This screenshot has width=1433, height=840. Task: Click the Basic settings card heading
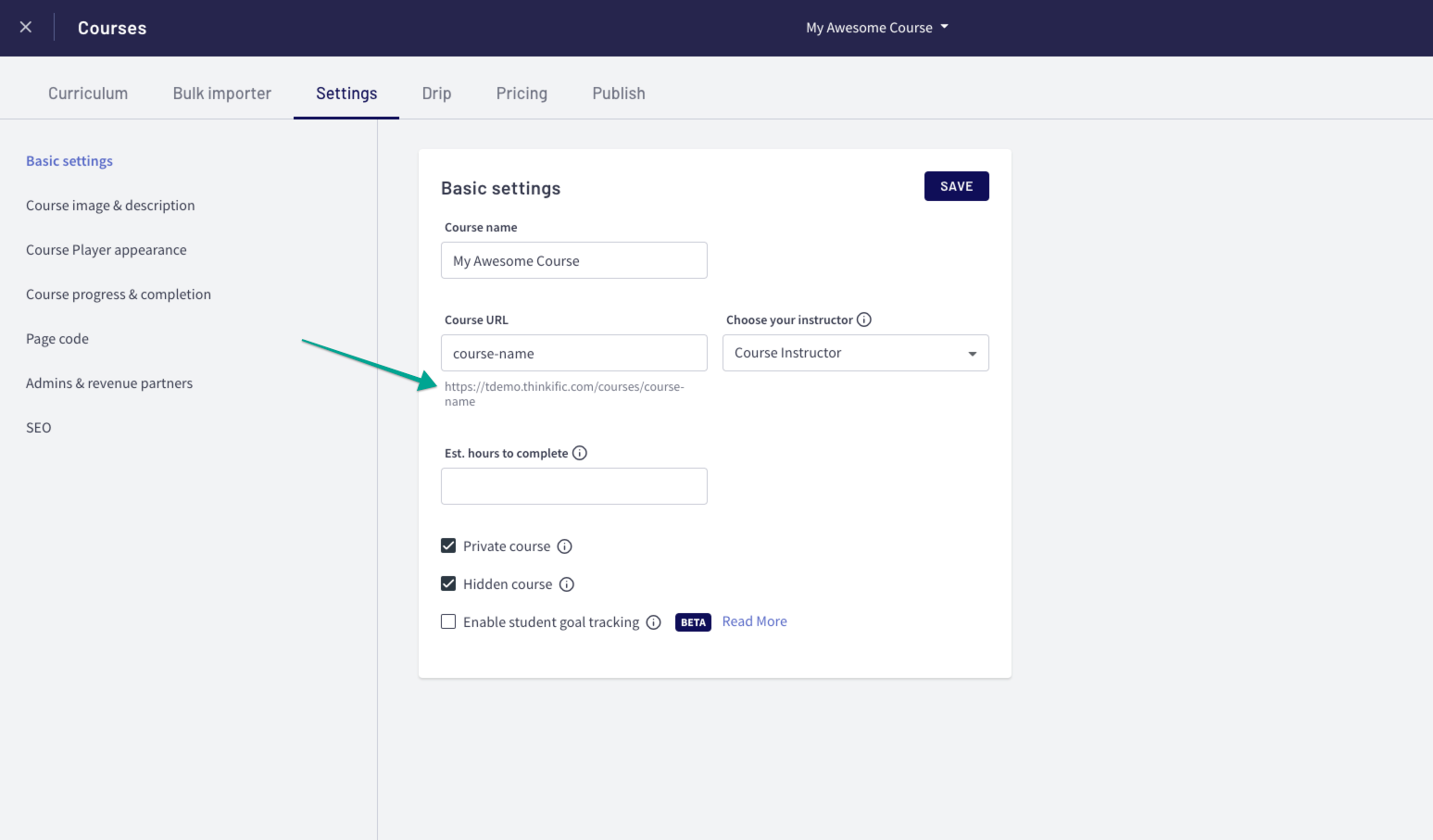pyautogui.click(x=501, y=188)
